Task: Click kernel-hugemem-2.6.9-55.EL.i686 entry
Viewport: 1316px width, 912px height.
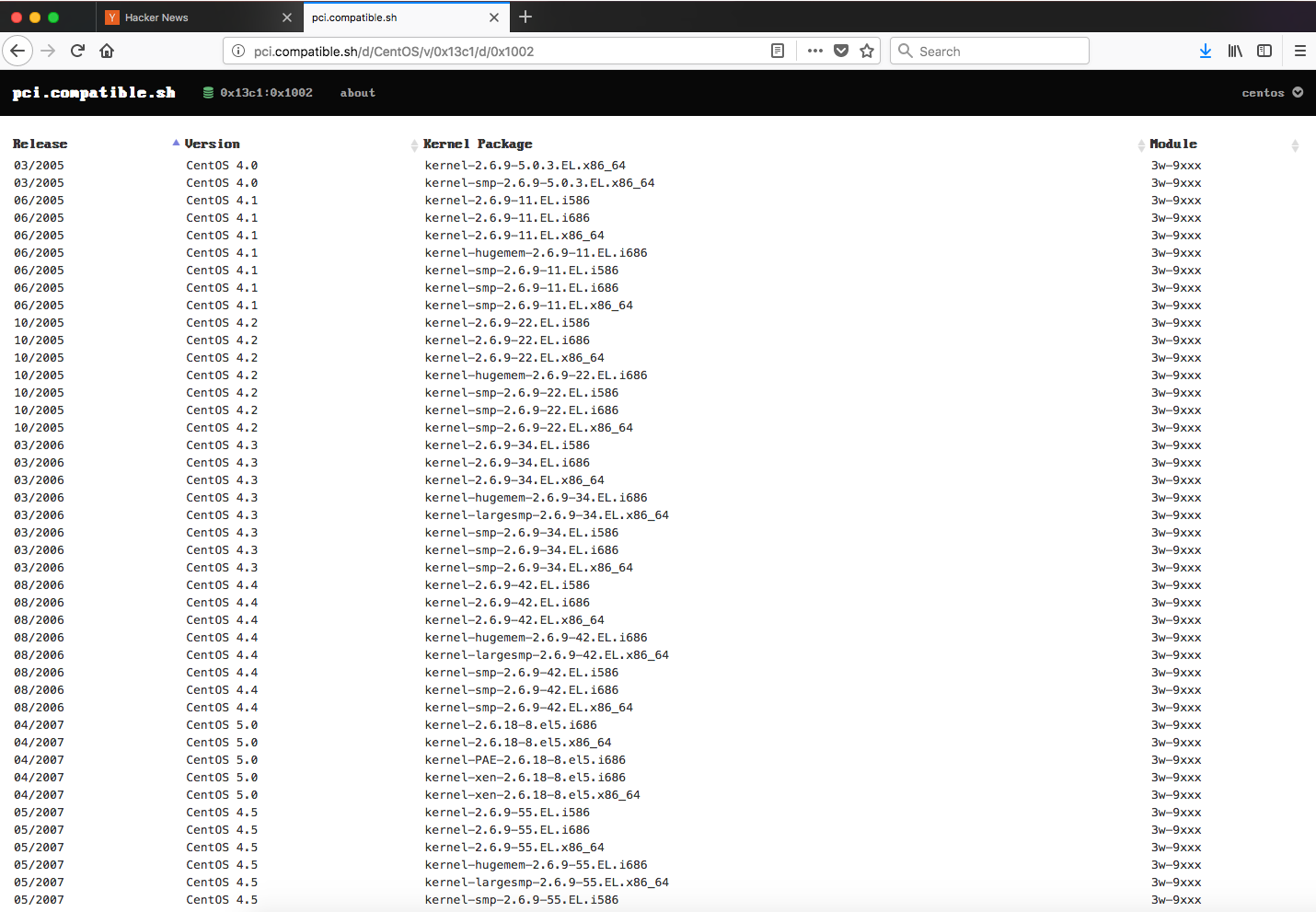Action: [536, 865]
